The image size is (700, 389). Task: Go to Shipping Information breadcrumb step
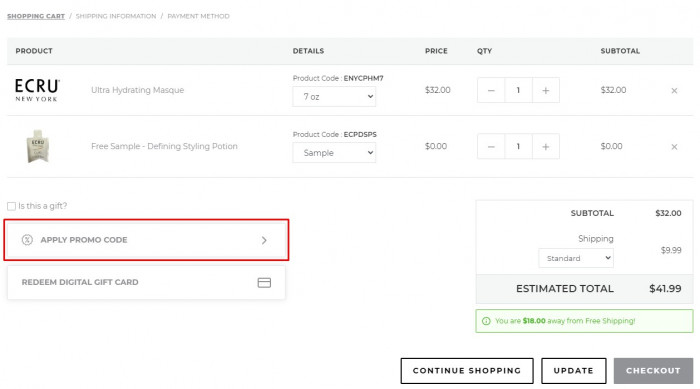pyautogui.click(x=116, y=16)
